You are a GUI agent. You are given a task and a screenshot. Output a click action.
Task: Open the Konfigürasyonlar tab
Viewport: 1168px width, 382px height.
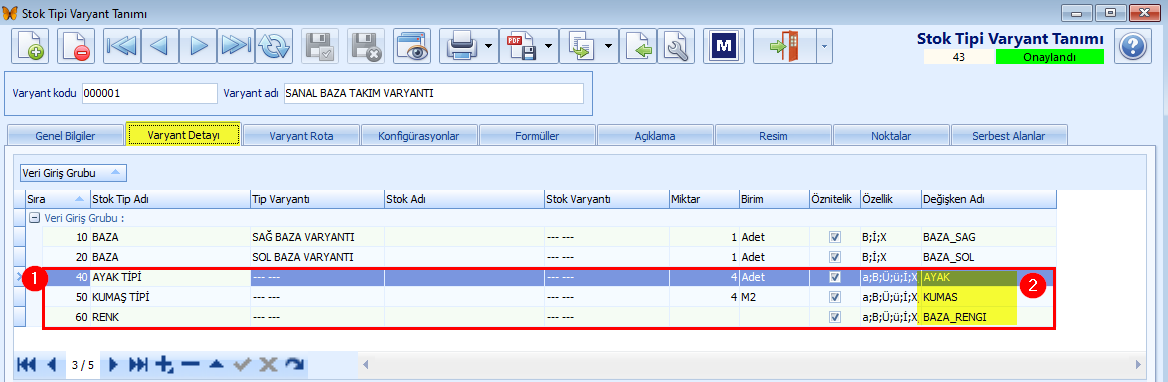pos(419,136)
